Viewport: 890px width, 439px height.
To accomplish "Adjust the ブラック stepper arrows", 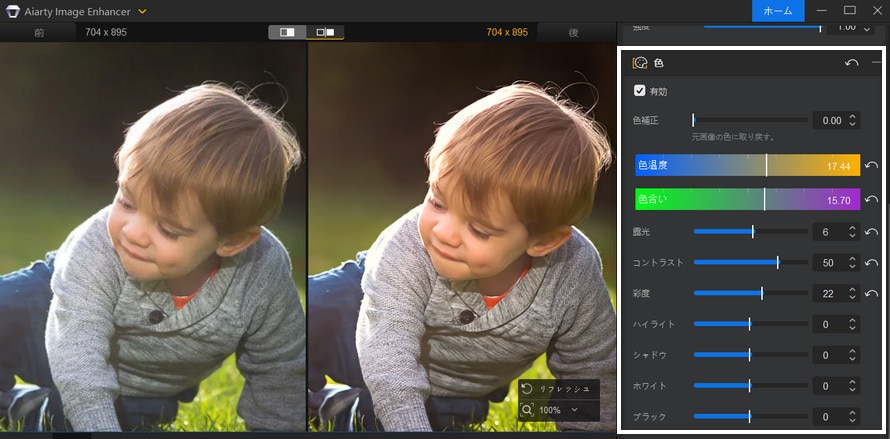I will tap(853, 417).
